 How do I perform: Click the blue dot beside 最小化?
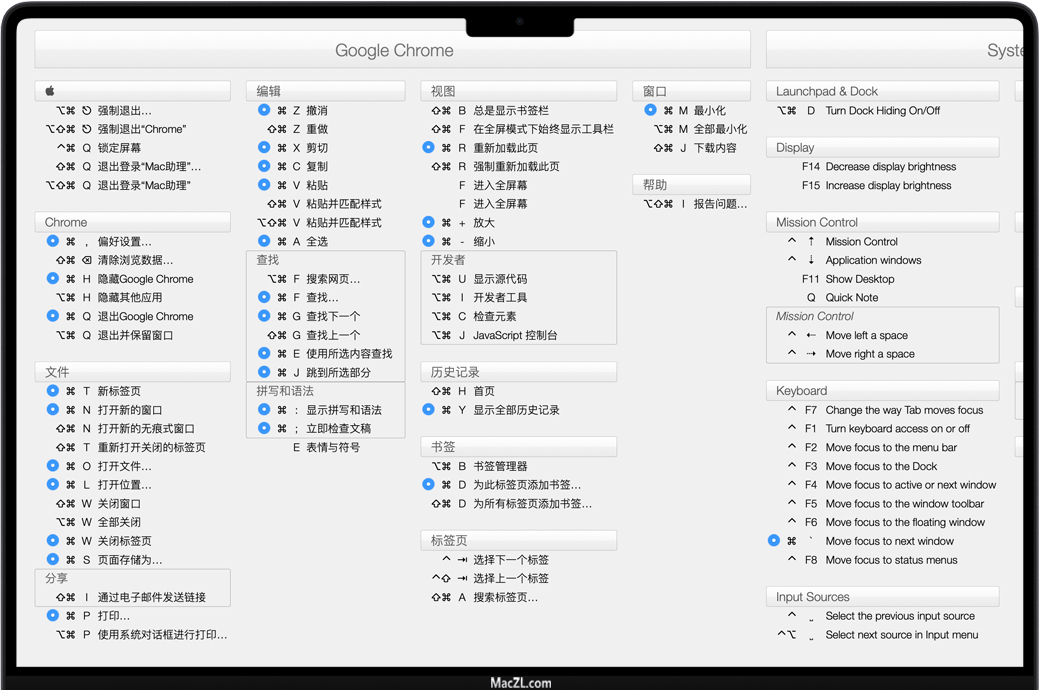pos(650,110)
